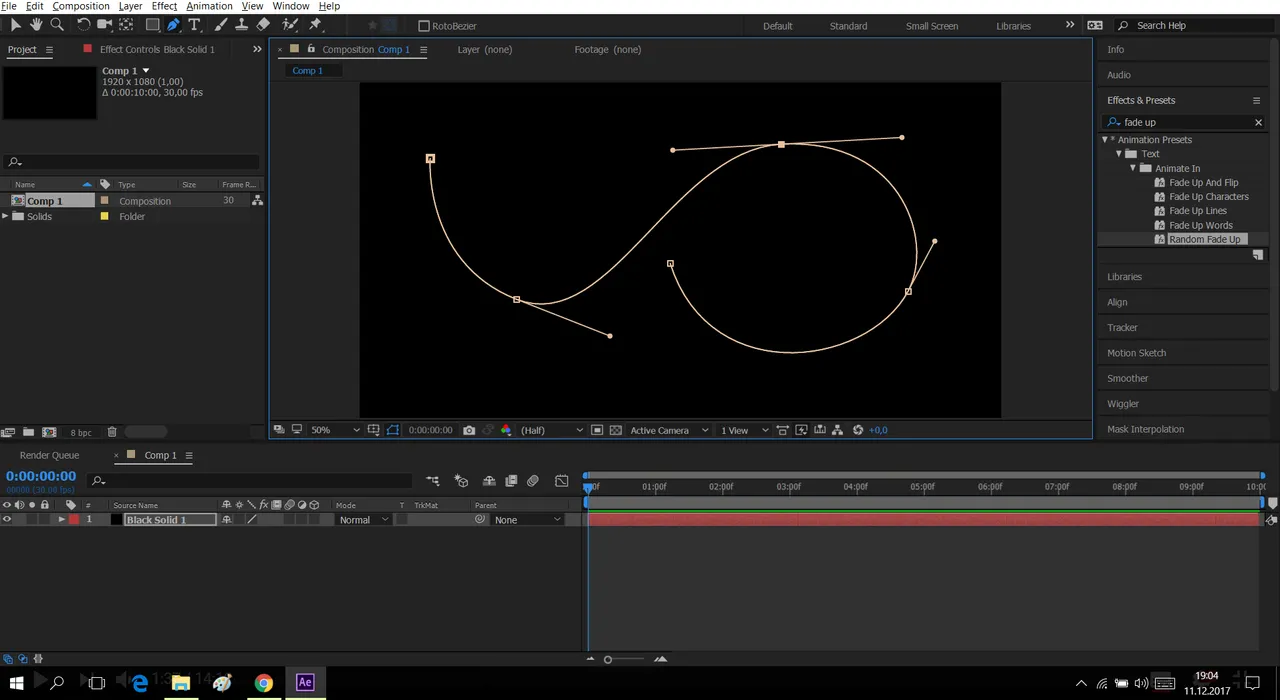
Task: Select the Eraser tool
Action: pos(263,25)
